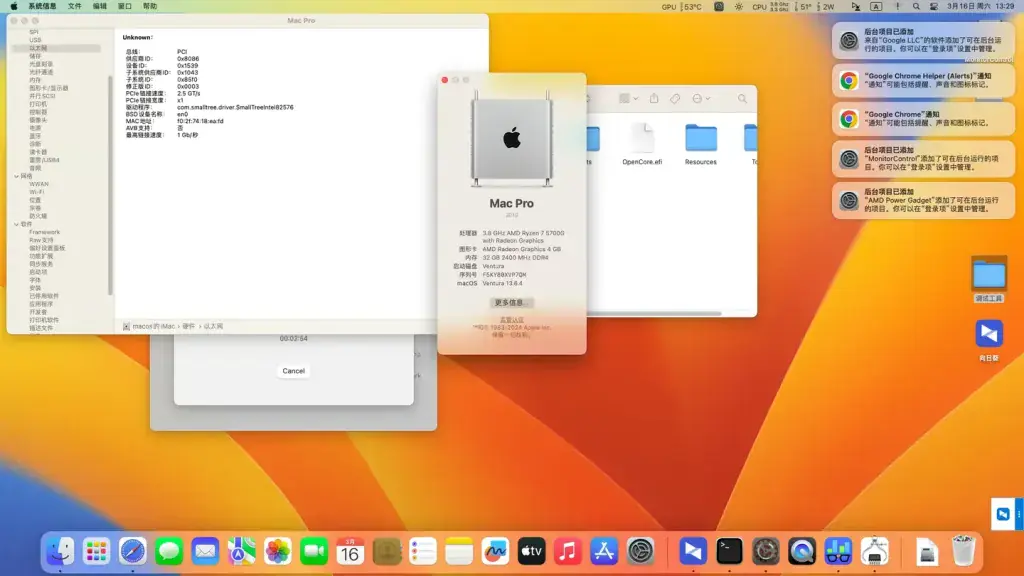Open the App Store in the Dock

point(604,552)
